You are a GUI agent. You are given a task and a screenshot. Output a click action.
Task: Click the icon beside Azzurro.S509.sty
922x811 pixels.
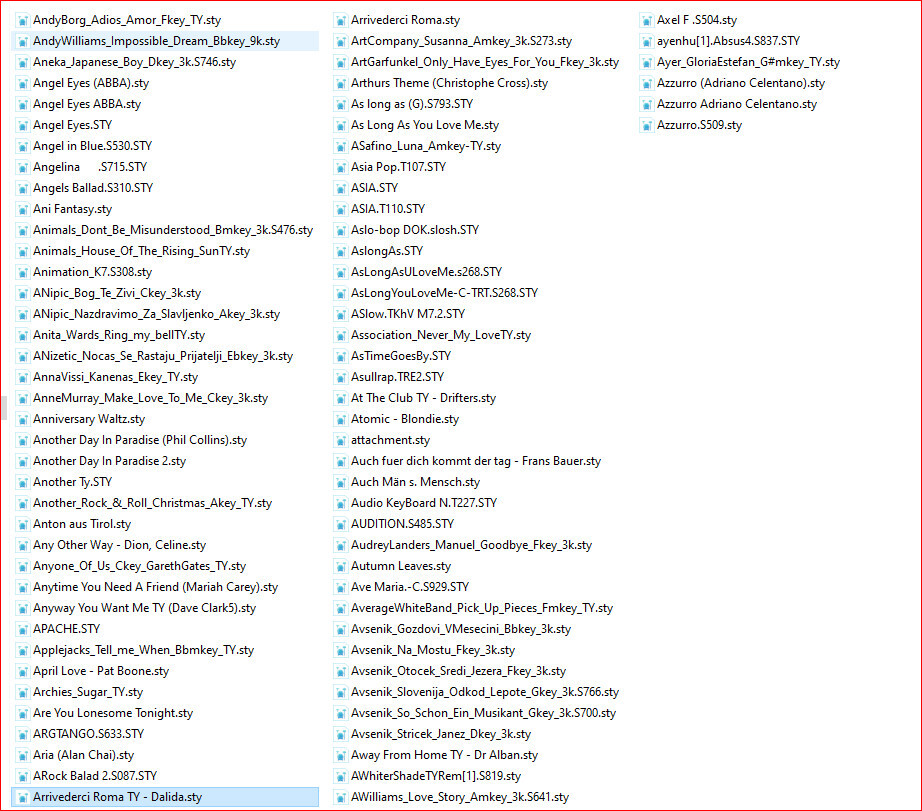click(x=646, y=125)
